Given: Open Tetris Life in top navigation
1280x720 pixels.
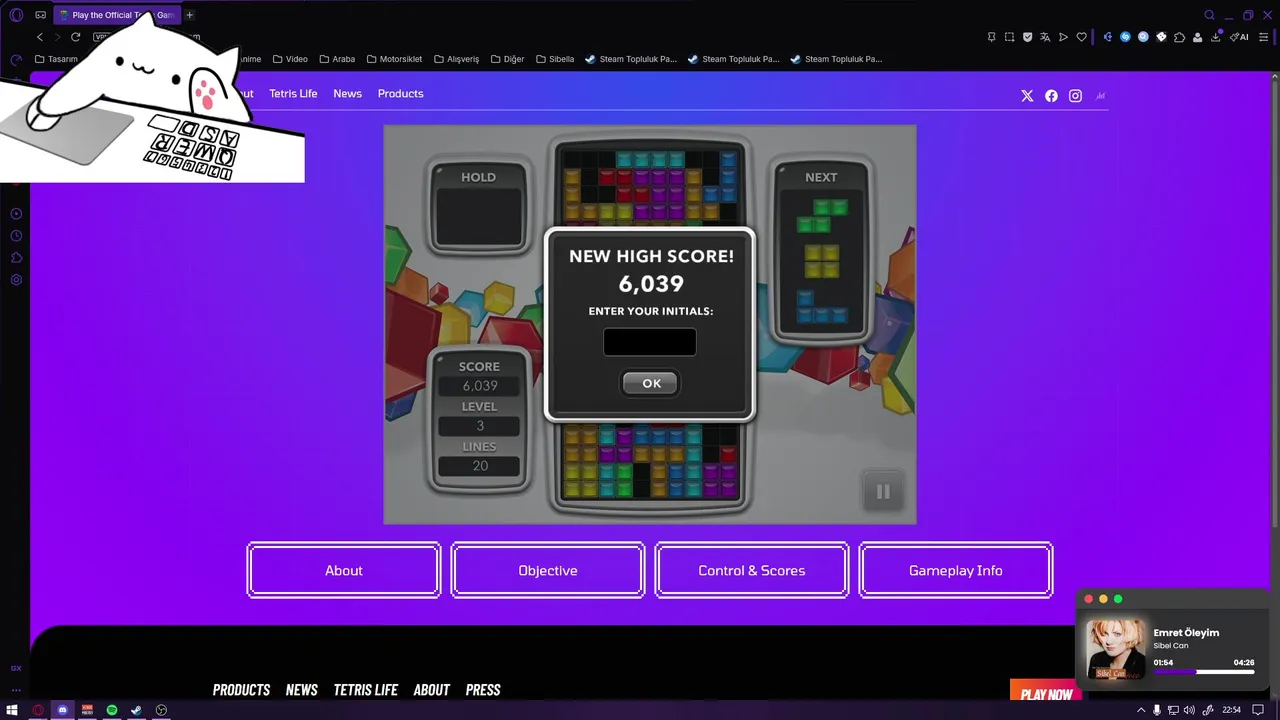Looking at the screenshot, I should tap(293, 93).
